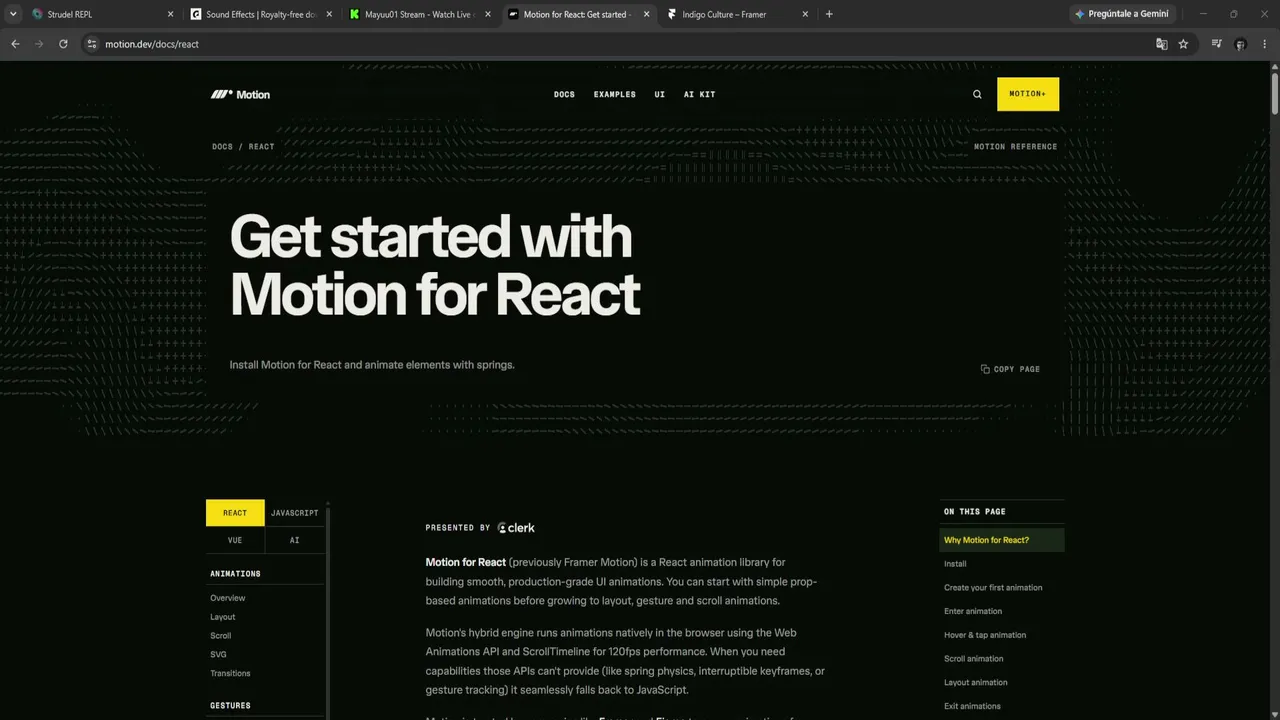Close the Strudel REPL tab
Screen dimensions: 1280x720
coord(170,14)
